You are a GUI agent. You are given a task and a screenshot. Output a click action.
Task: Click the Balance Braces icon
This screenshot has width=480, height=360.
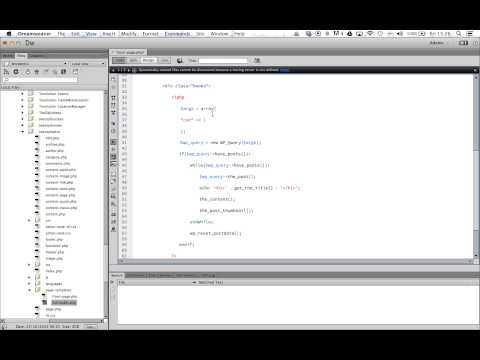(114, 131)
